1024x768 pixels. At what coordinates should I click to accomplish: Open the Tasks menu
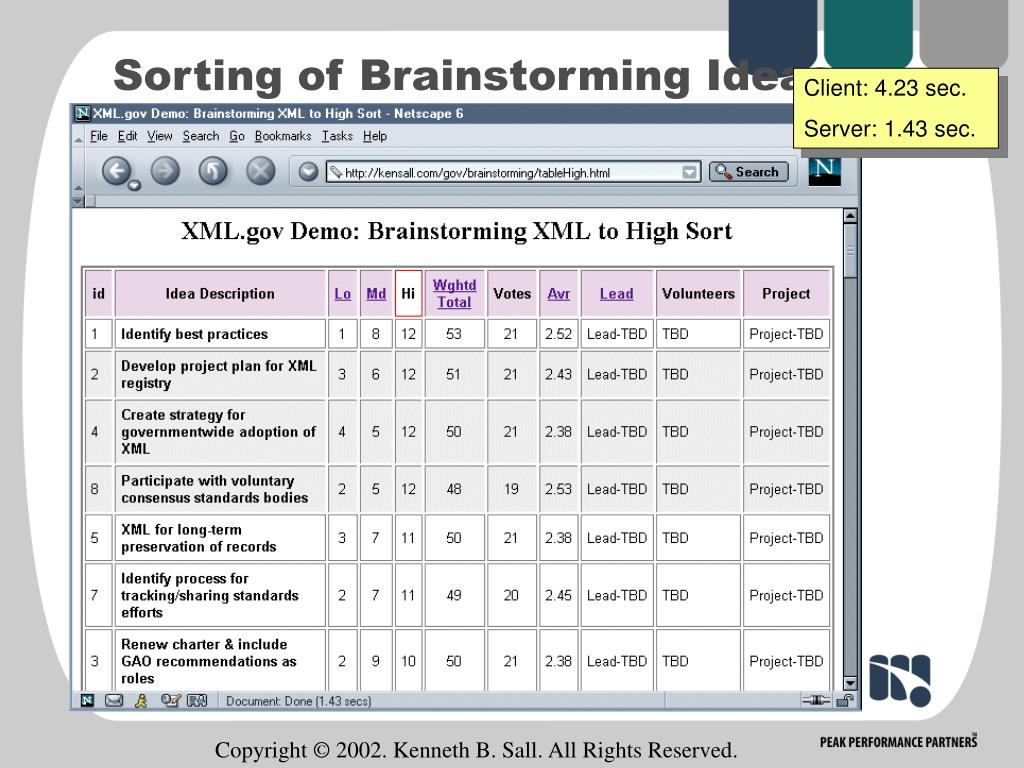coord(337,136)
